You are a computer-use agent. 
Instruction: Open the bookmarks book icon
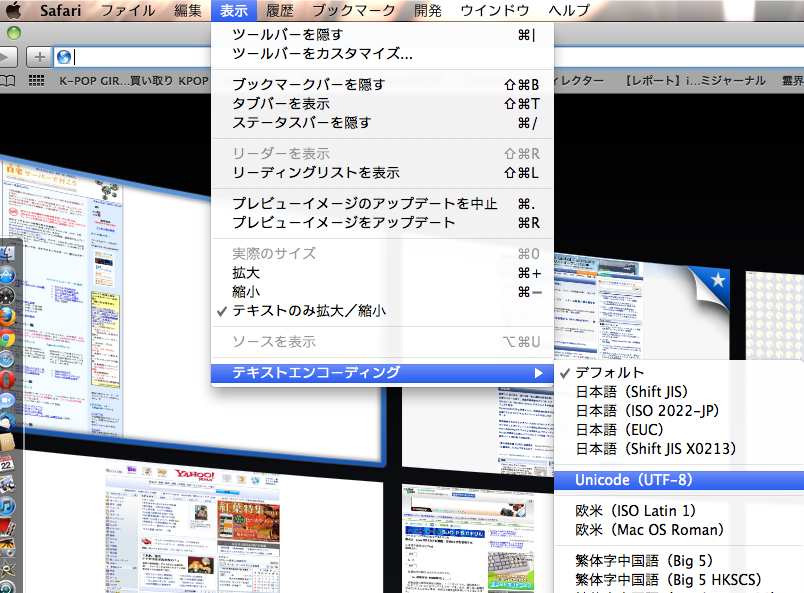pos(7,81)
